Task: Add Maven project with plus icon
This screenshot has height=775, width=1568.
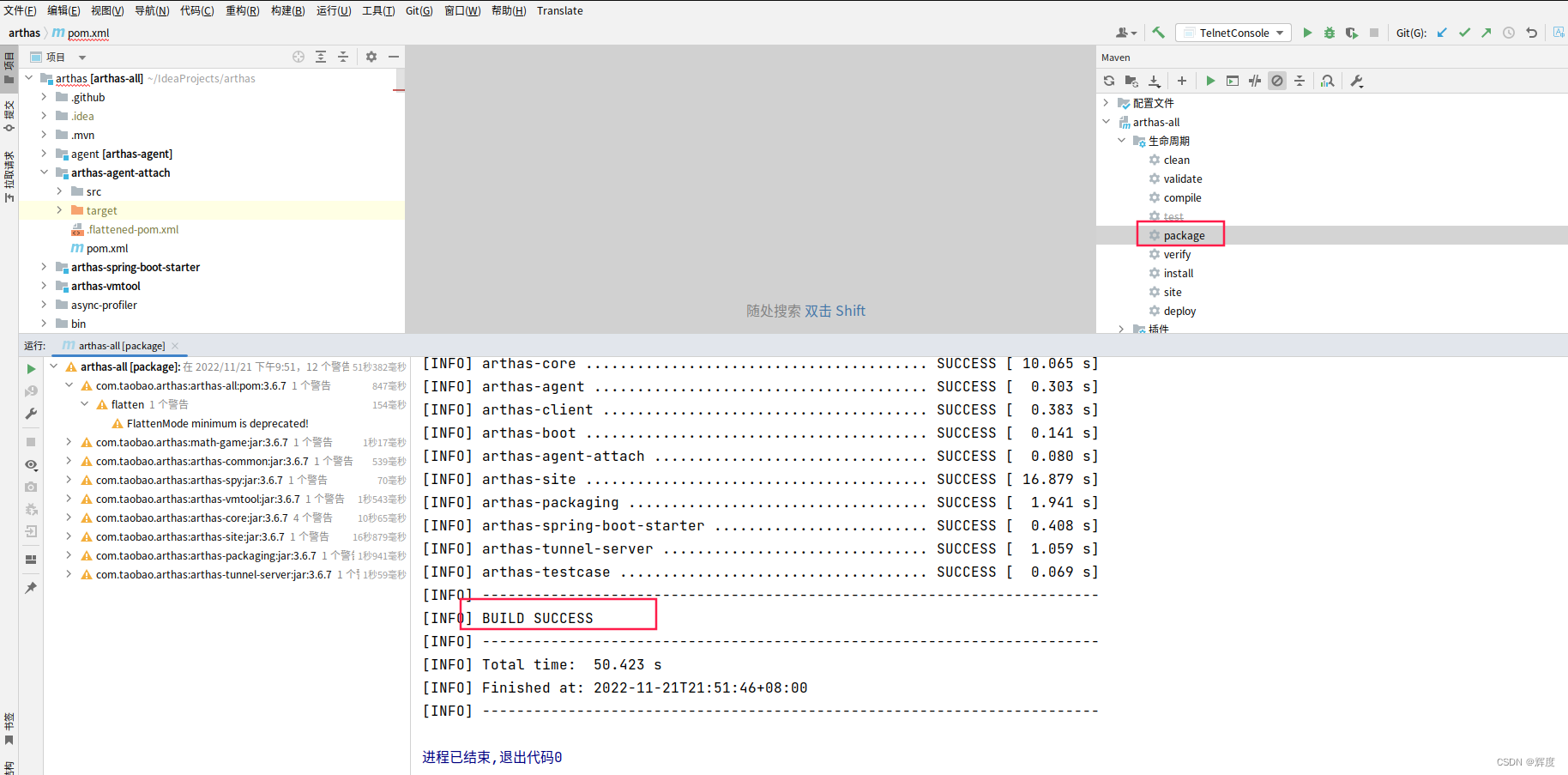Action: coord(1182,81)
